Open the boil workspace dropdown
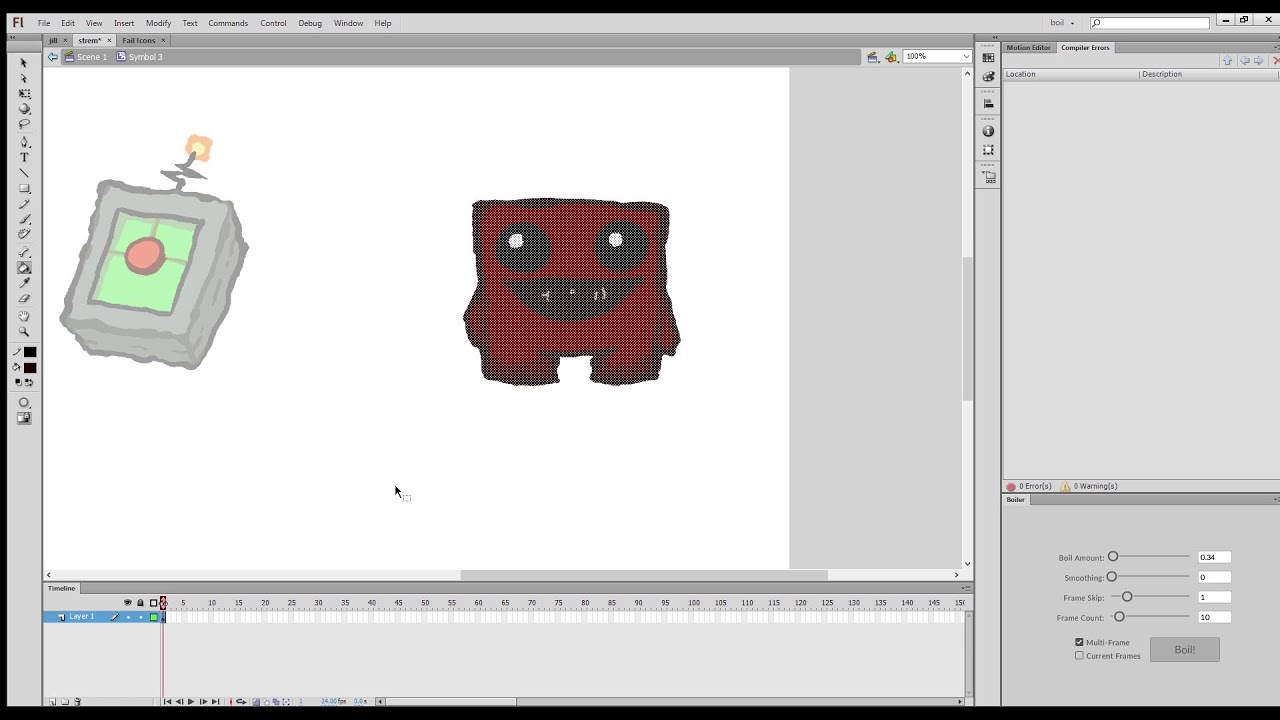 (1062, 23)
